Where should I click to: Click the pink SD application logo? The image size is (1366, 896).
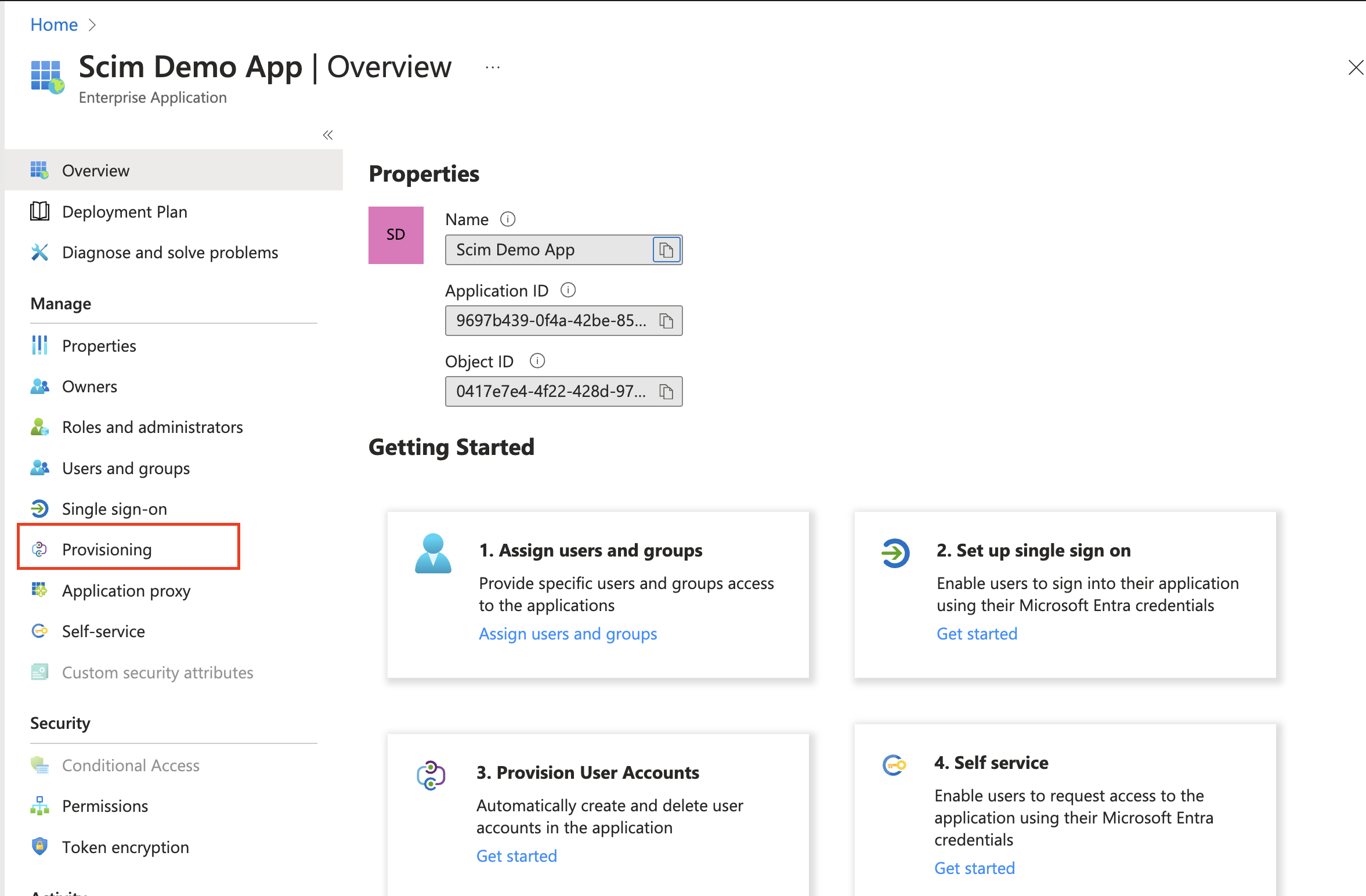tap(396, 235)
